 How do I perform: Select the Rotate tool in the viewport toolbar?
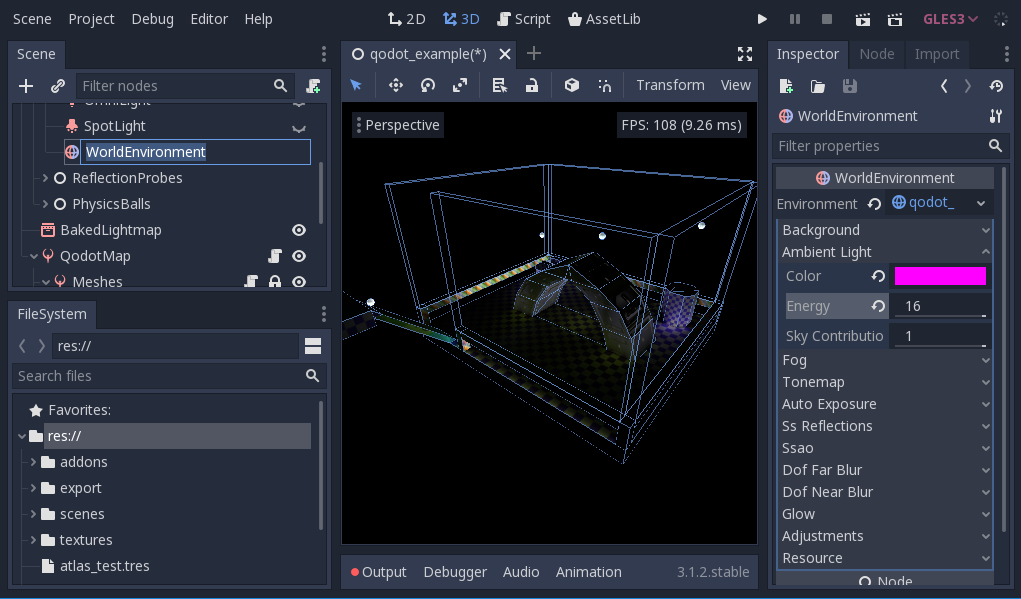point(428,85)
